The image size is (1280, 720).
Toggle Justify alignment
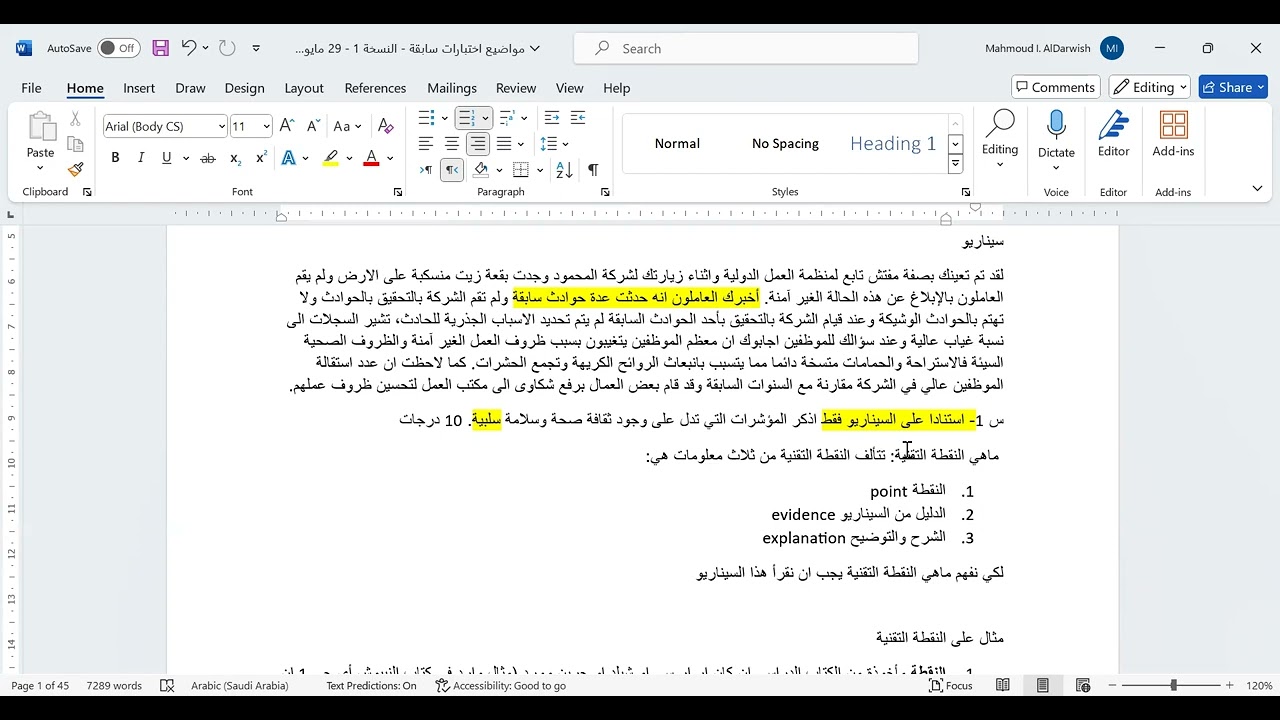click(x=504, y=144)
